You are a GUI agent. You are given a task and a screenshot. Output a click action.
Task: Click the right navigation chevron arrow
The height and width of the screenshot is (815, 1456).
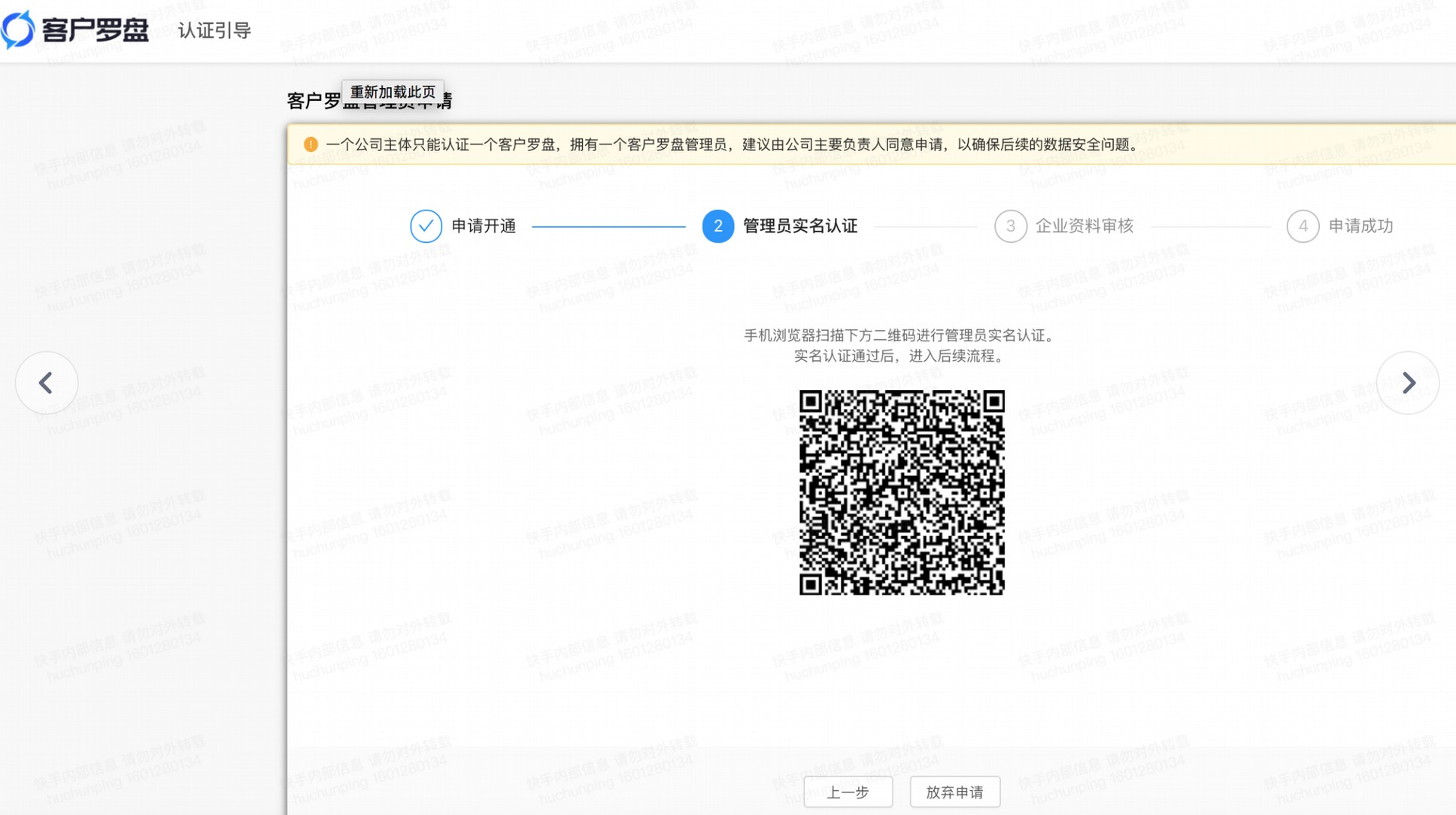1409,383
